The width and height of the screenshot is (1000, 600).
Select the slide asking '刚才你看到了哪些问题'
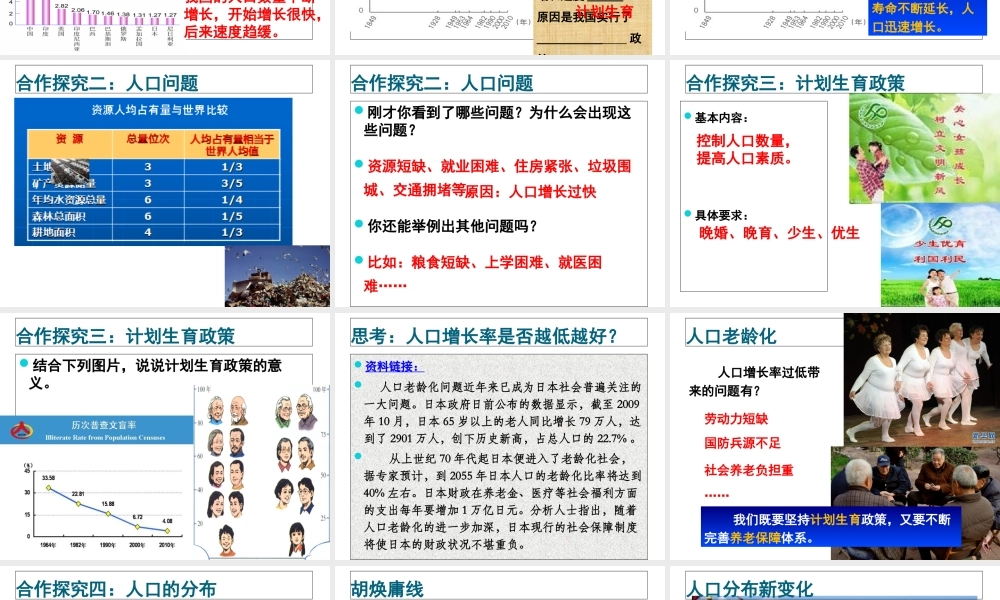[x=499, y=184]
